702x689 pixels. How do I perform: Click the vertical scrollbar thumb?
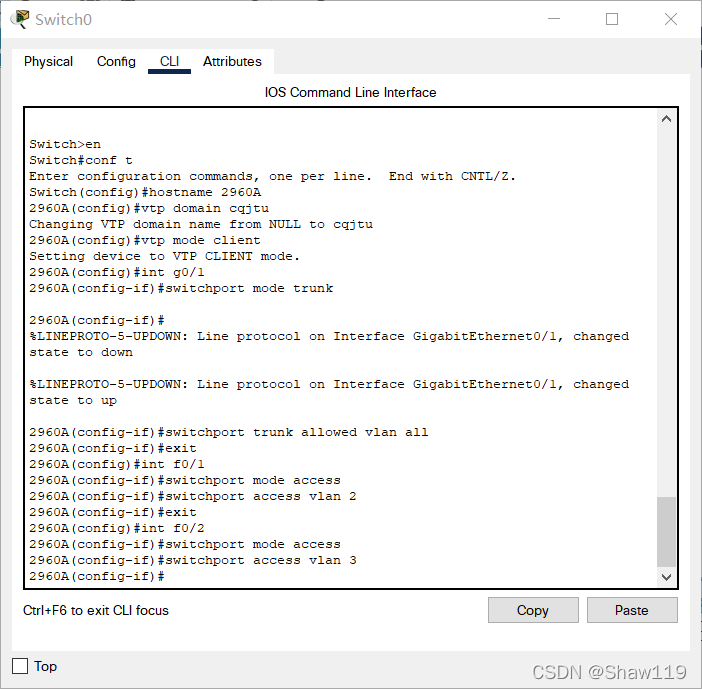pos(666,531)
